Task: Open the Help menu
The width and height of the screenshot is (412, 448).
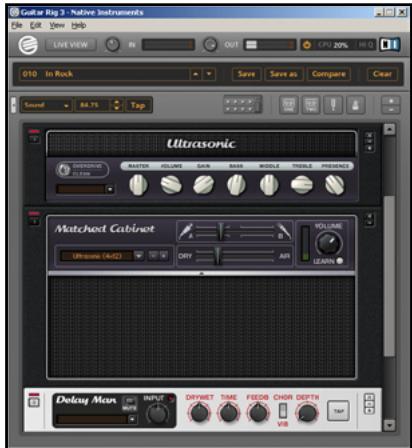Action: click(x=79, y=25)
